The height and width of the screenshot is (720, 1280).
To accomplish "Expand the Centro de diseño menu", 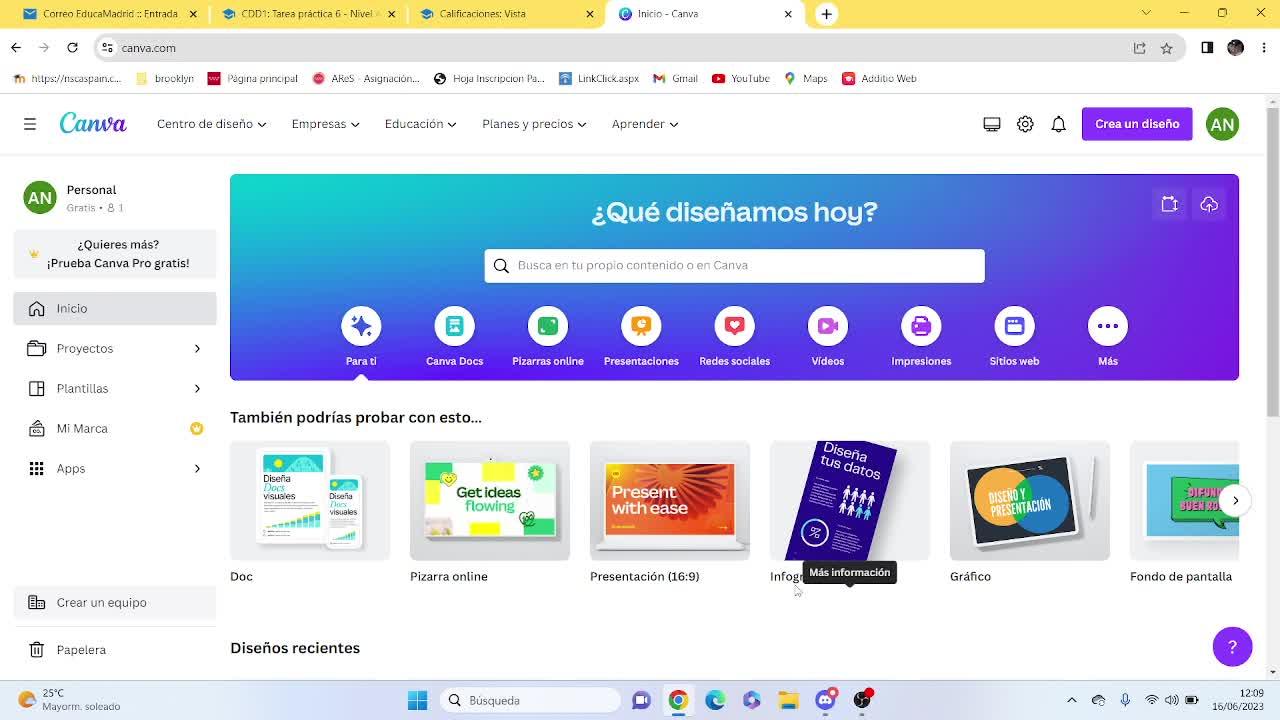I will pyautogui.click(x=211, y=124).
